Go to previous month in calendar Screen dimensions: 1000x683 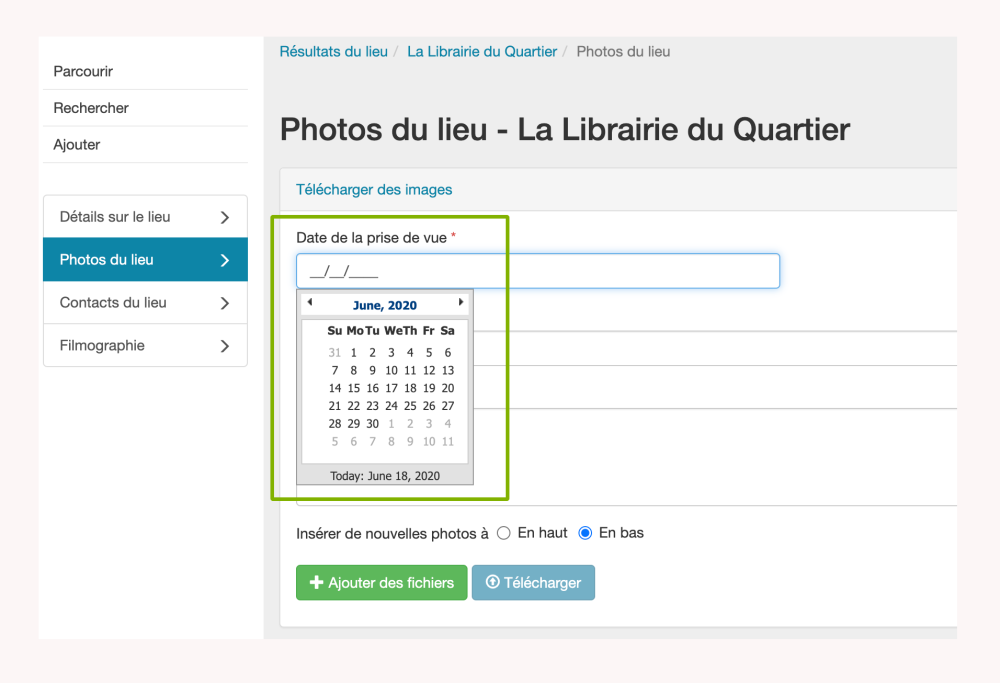tap(310, 302)
